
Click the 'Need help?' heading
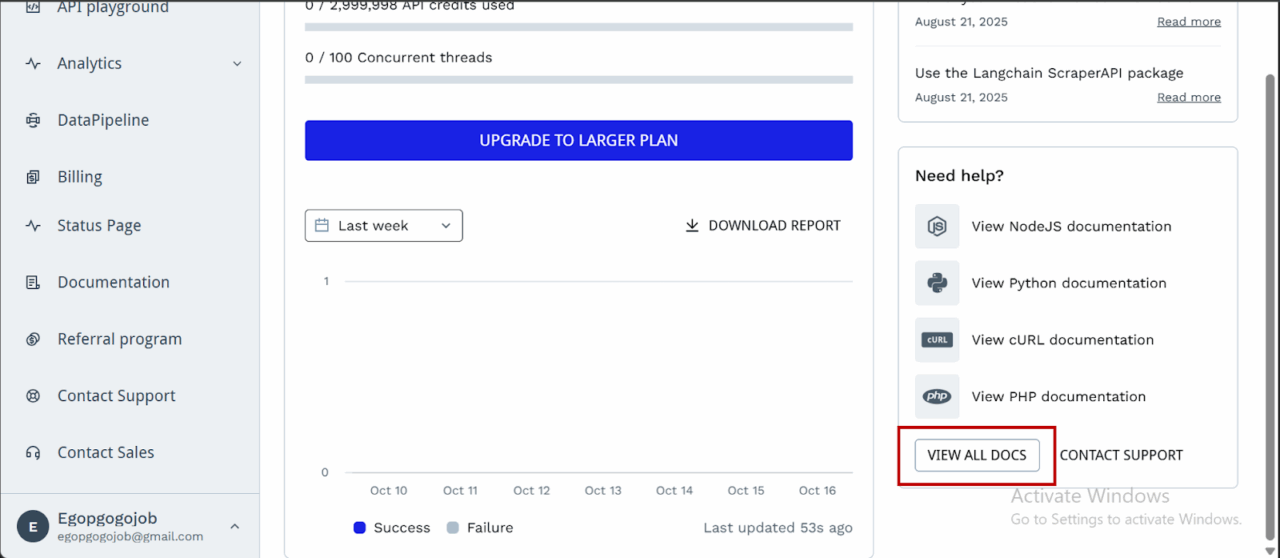pos(959,176)
